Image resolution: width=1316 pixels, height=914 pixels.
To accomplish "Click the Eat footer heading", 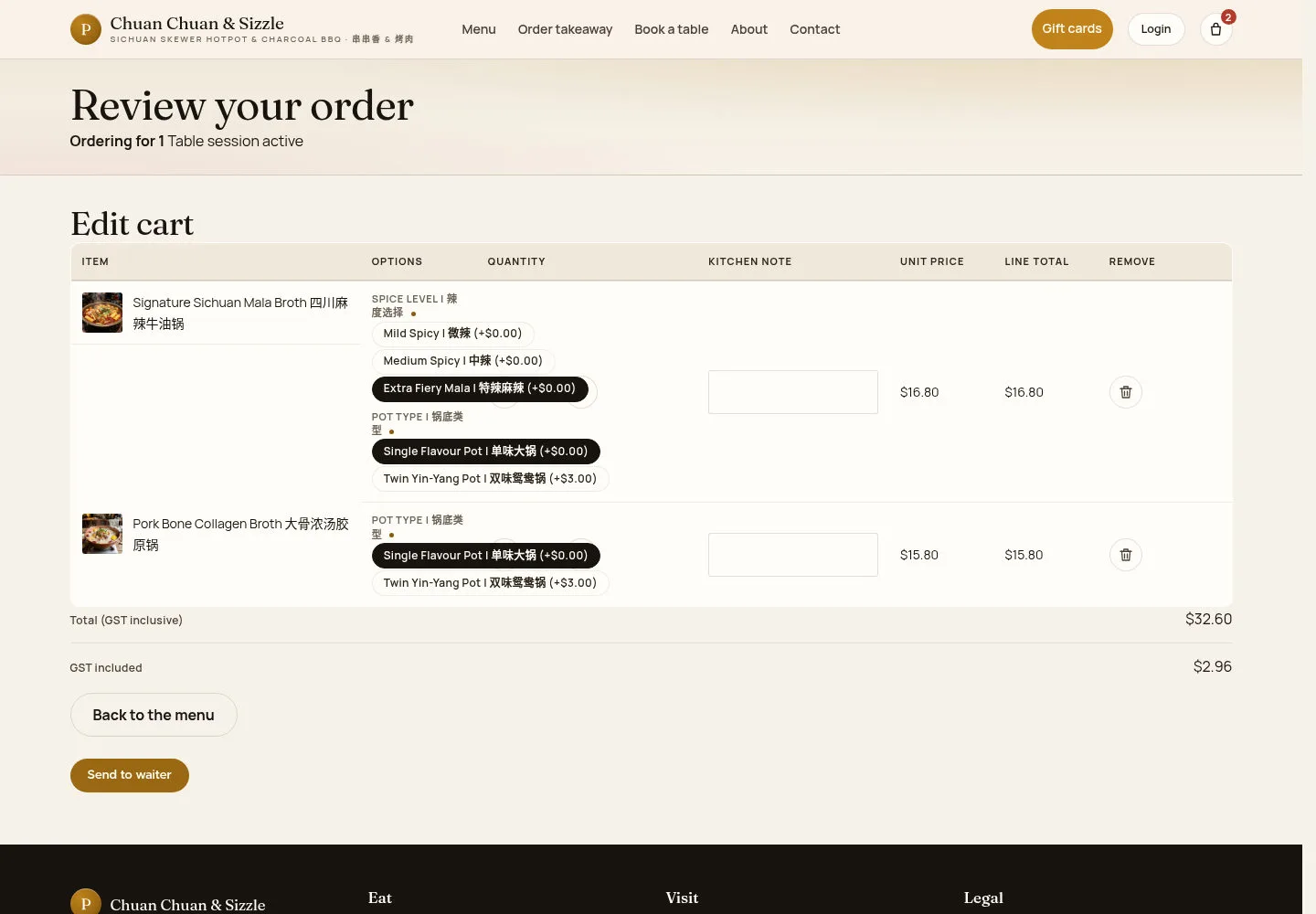I will click(x=380, y=898).
